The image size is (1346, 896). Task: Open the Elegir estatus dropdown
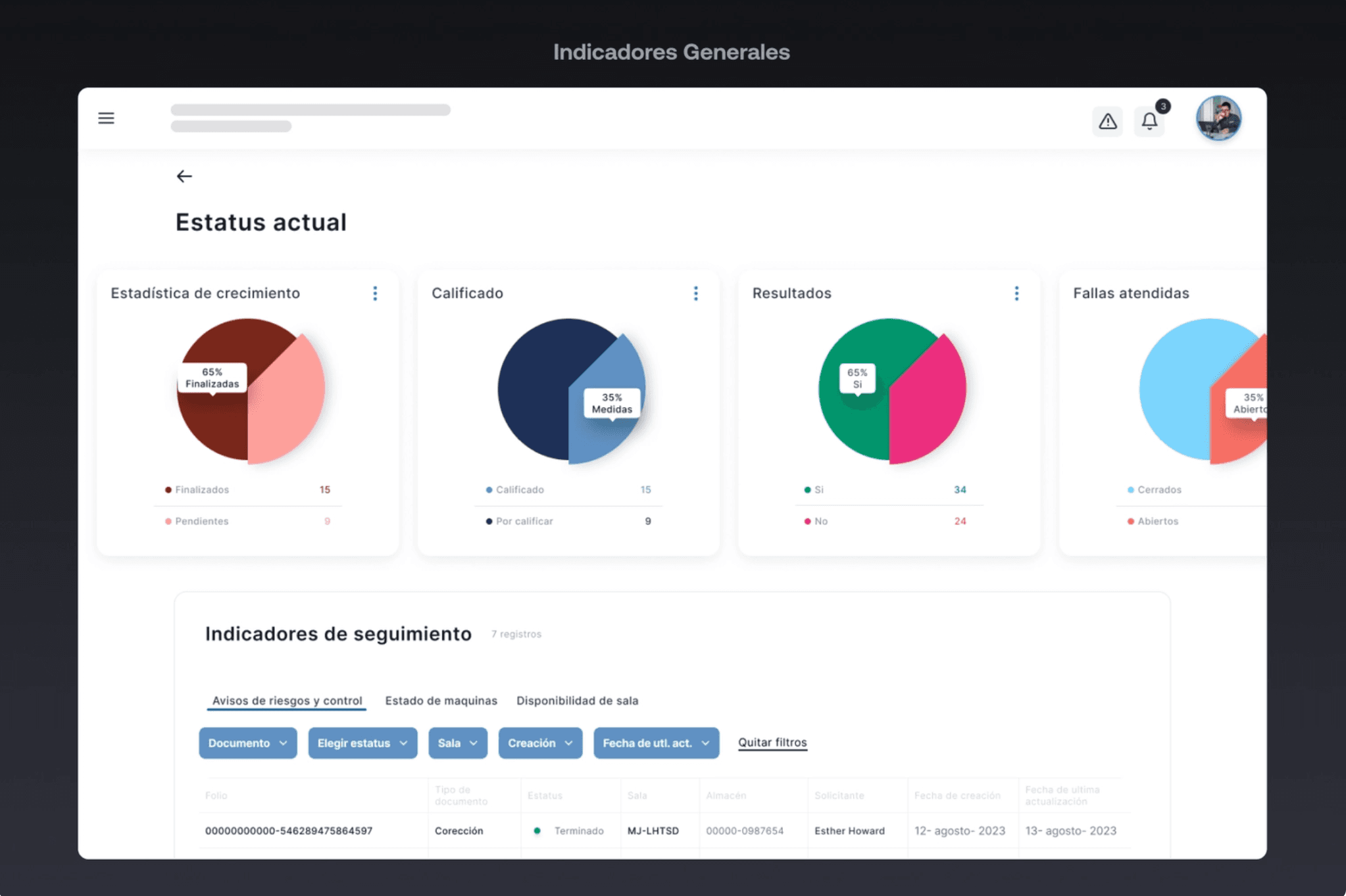point(362,743)
